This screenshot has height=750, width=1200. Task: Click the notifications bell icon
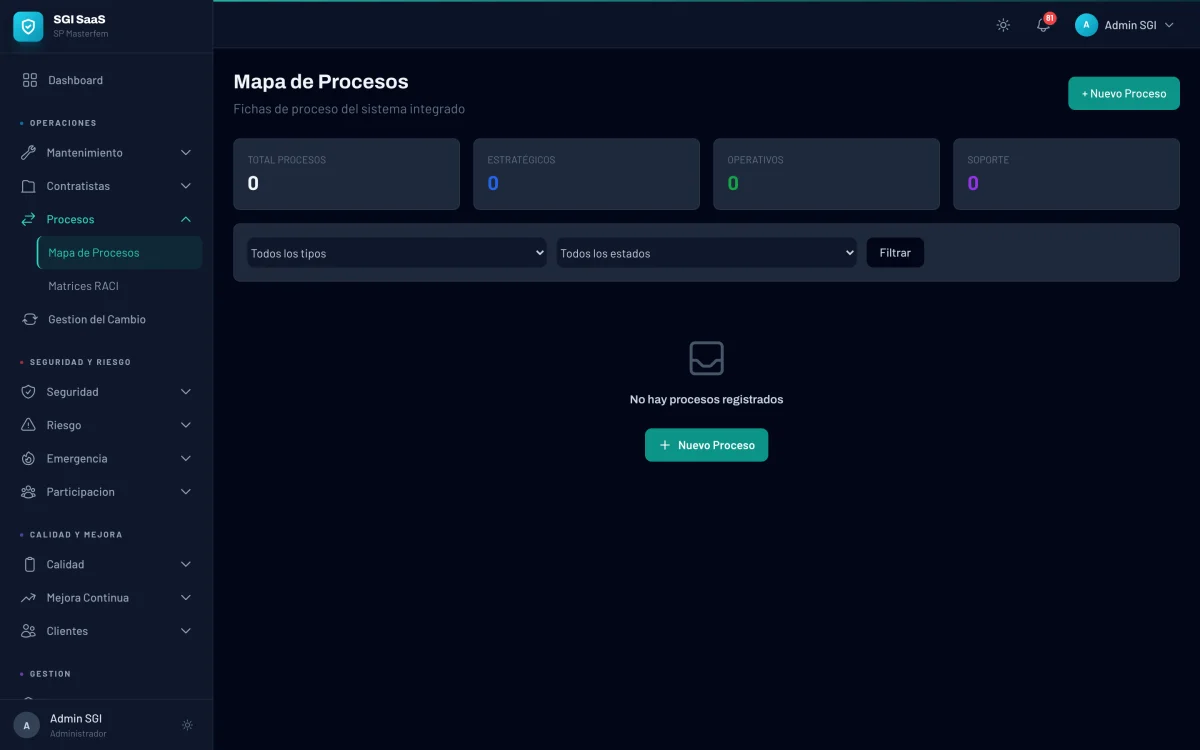point(1043,24)
